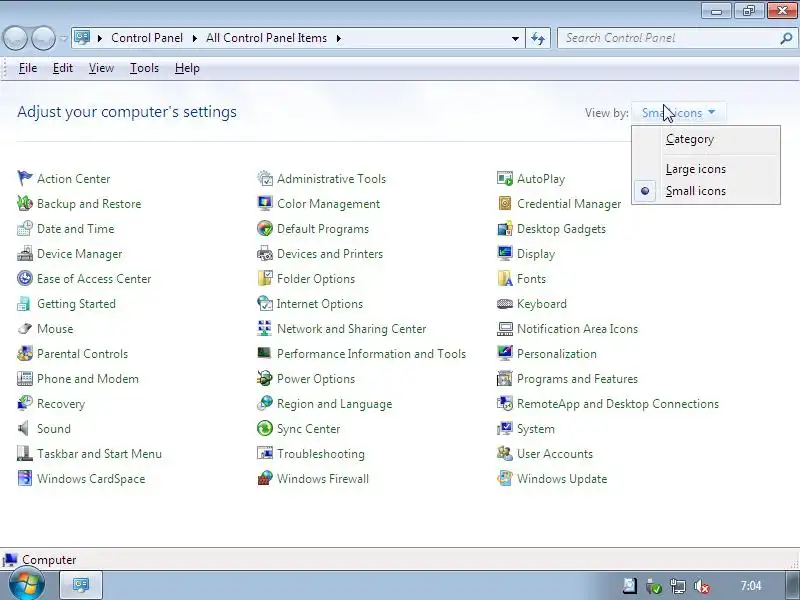Image resolution: width=800 pixels, height=600 pixels.
Task: Open the recent pages dropdown beside Forward
Action: click(63, 38)
